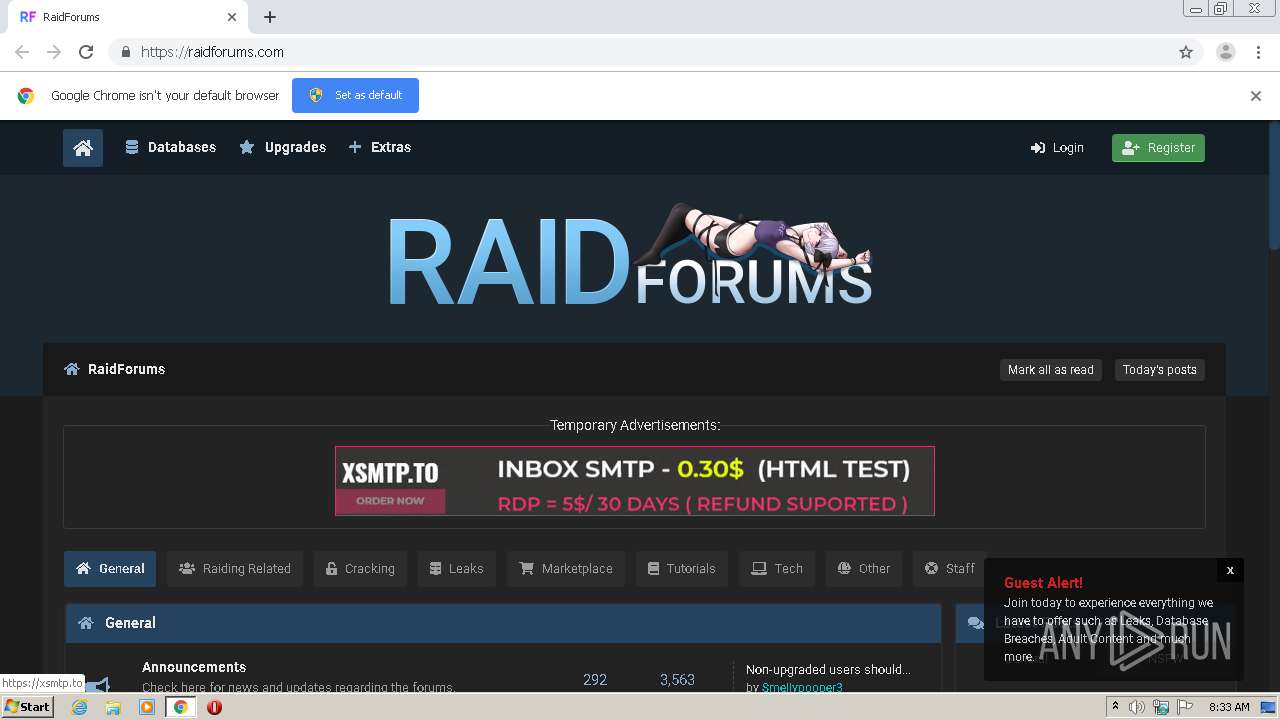Click the General section header
The height and width of the screenshot is (720, 1280).
[503, 623]
